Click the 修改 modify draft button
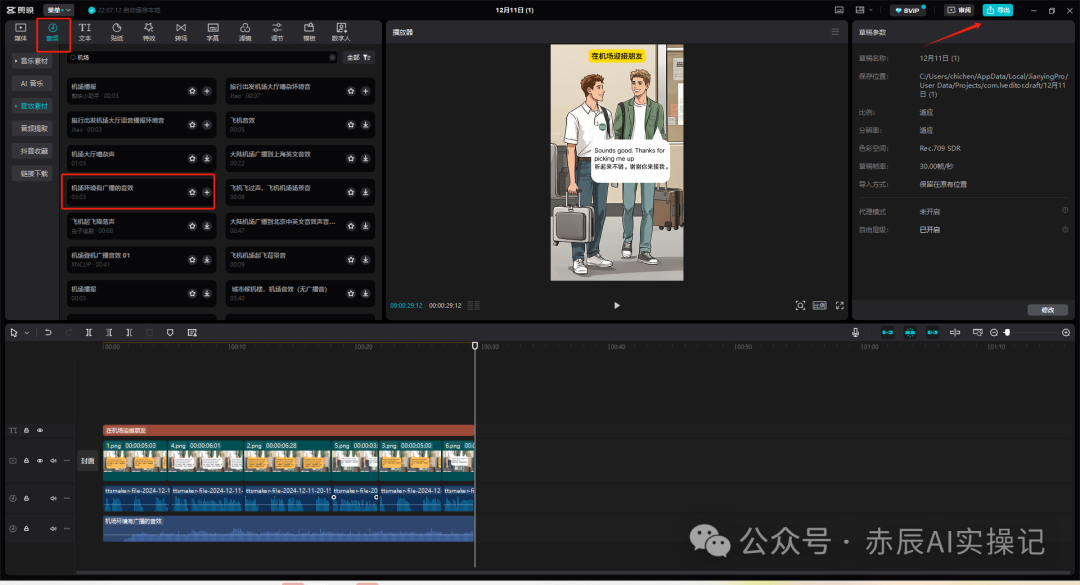Image resolution: width=1080 pixels, height=585 pixels. tap(1048, 310)
